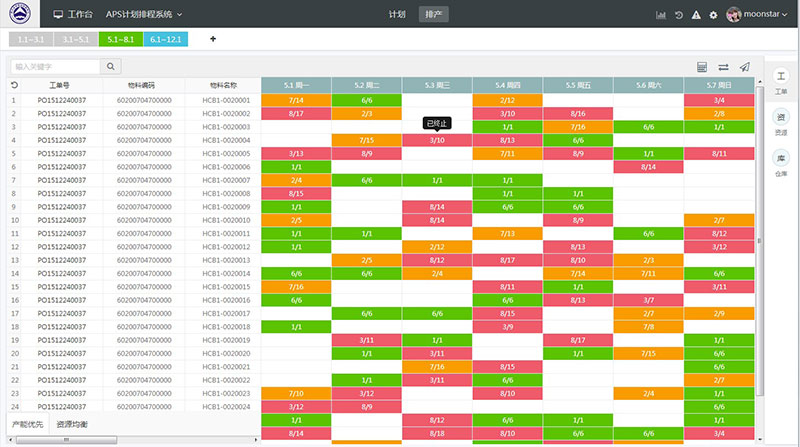Click the 资源均衡 button
The width and height of the screenshot is (800, 447).
click(x=71, y=425)
